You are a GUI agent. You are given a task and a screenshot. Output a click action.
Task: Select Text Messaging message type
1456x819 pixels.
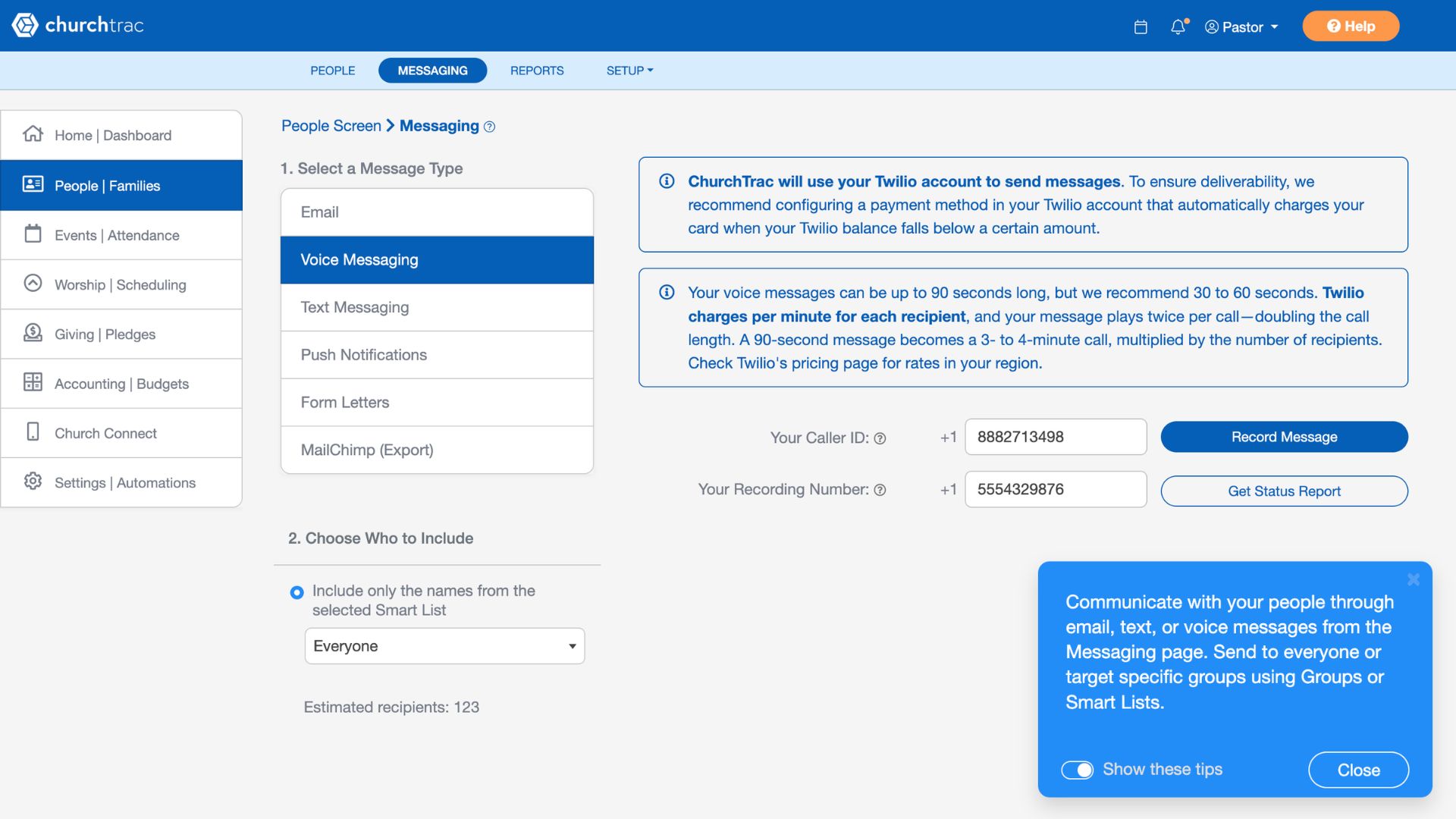437,307
